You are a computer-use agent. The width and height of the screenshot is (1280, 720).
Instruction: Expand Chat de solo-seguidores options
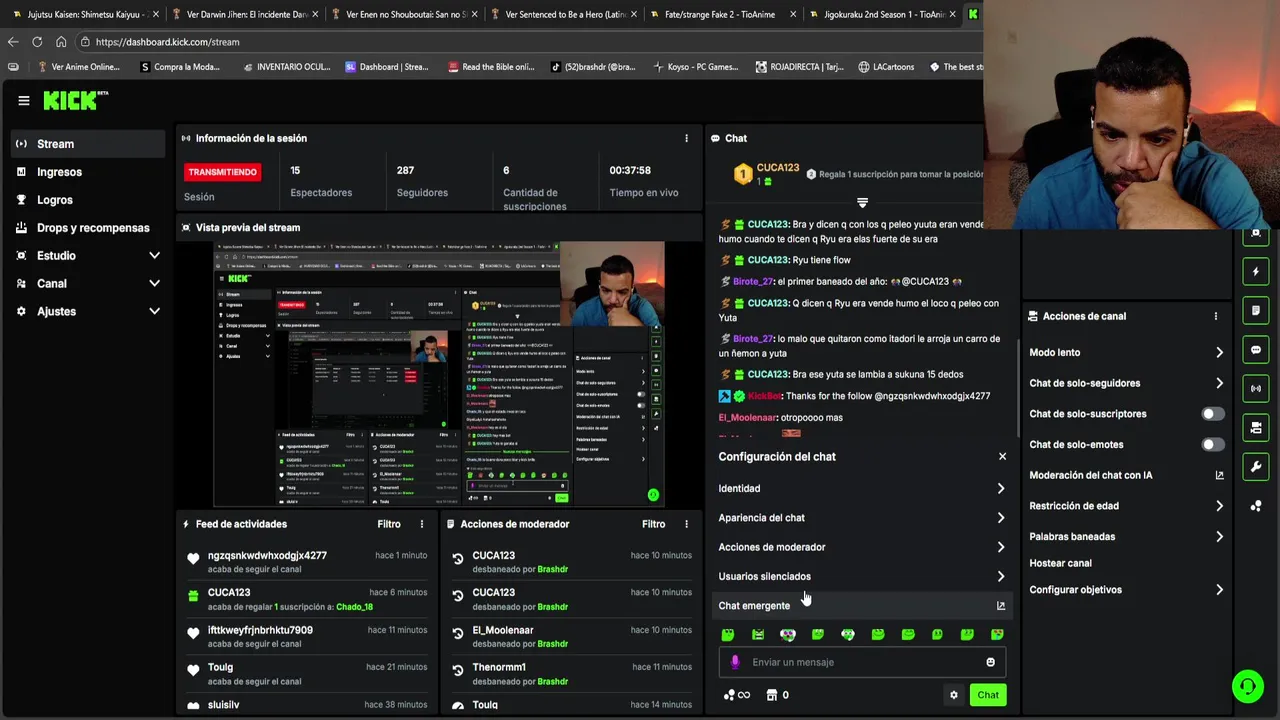(x=1127, y=383)
